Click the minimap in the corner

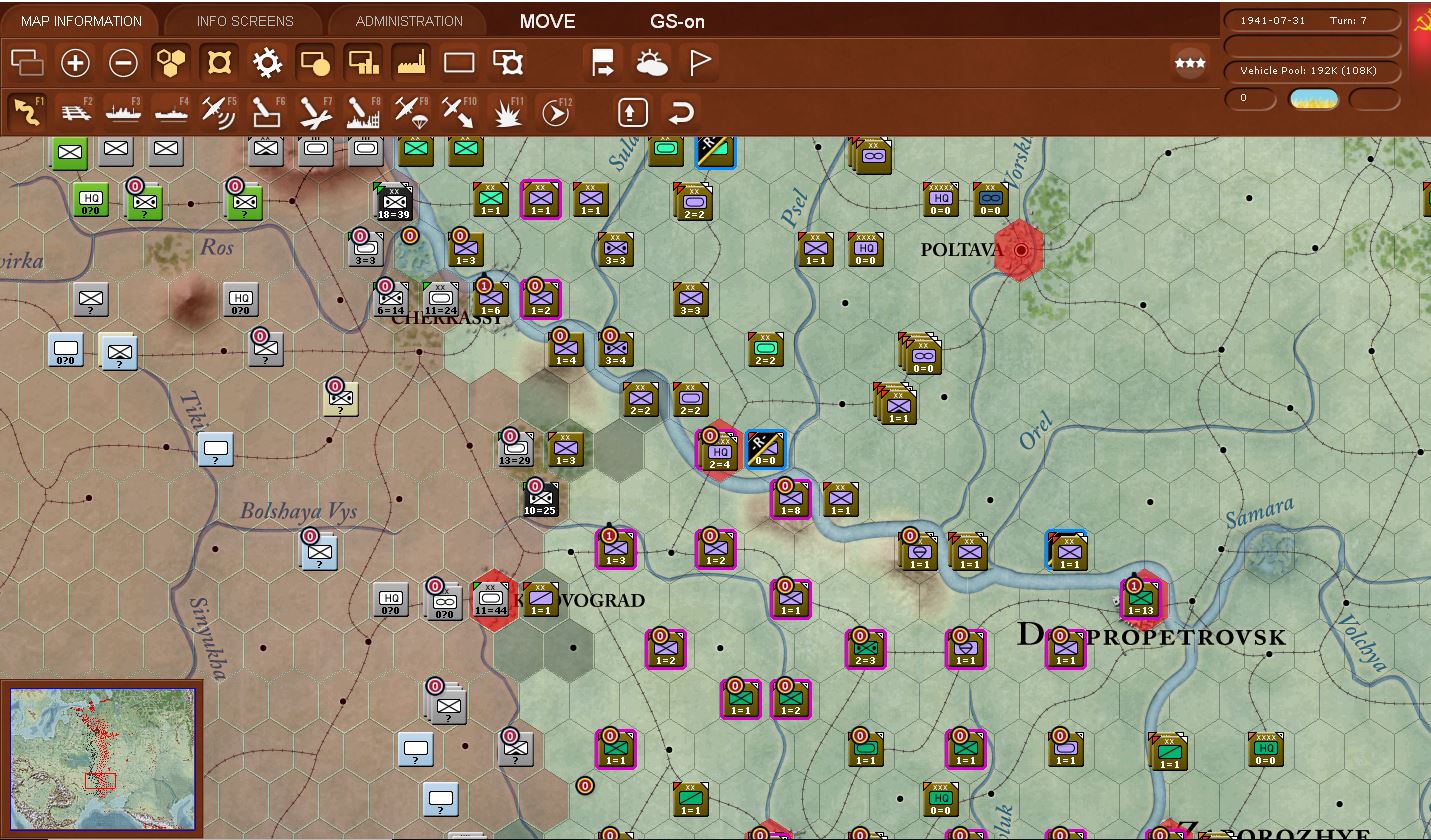(101, 759)
